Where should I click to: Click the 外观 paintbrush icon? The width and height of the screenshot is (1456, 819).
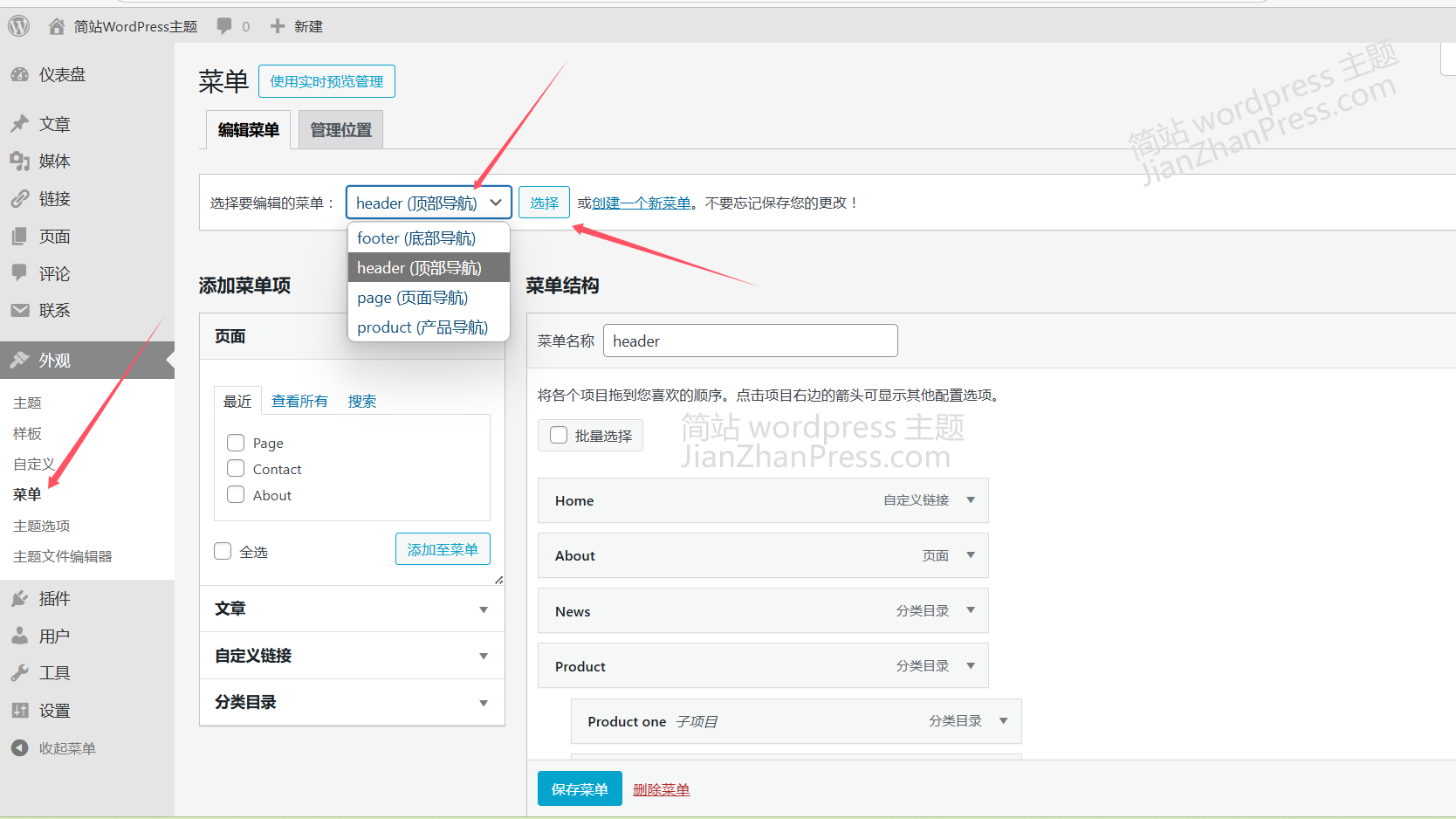[20, 360]
